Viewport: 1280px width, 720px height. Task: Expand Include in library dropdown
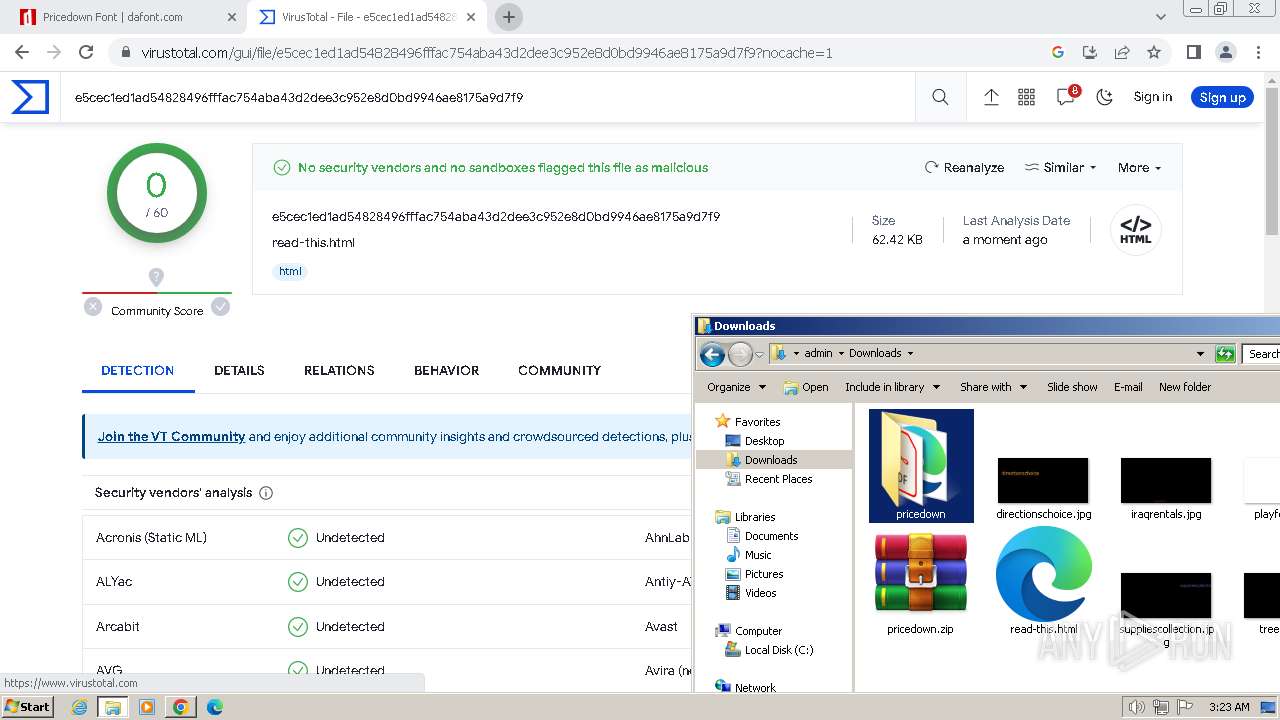tap(892, 387)
